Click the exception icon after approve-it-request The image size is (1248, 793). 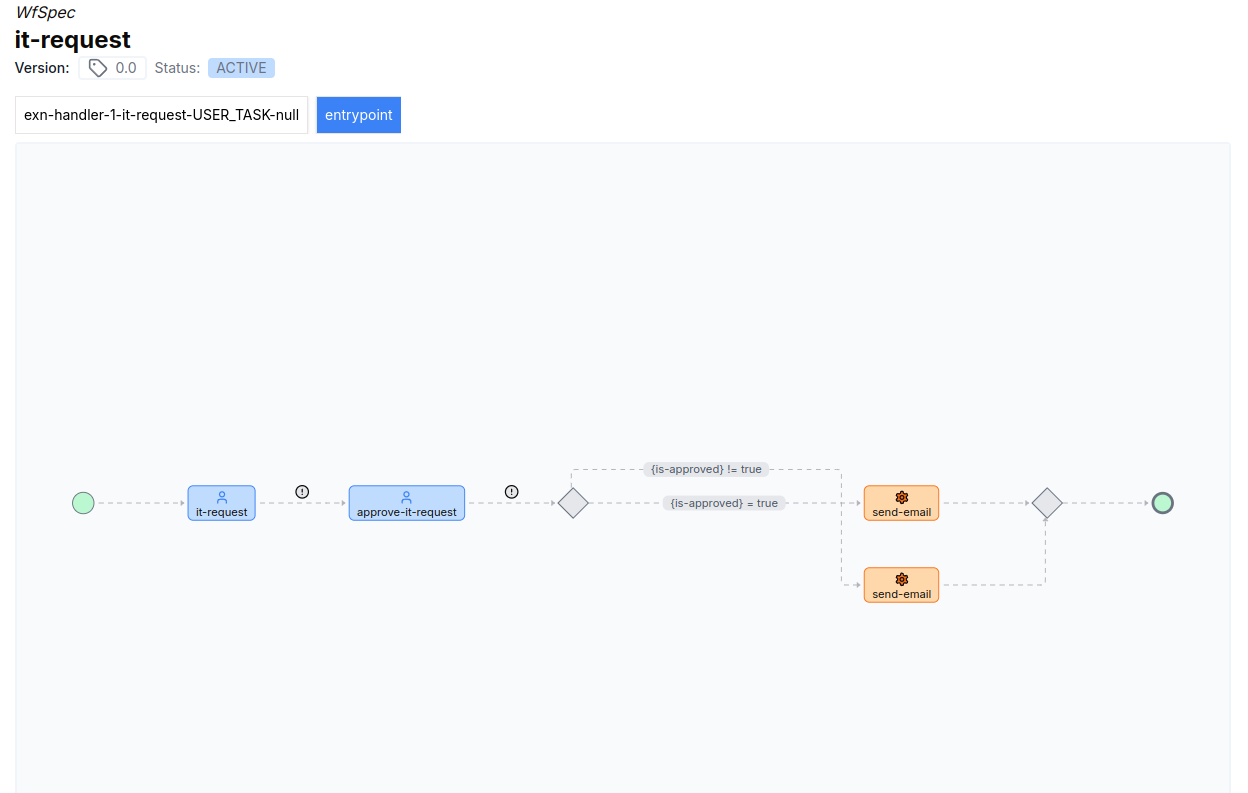511,491
